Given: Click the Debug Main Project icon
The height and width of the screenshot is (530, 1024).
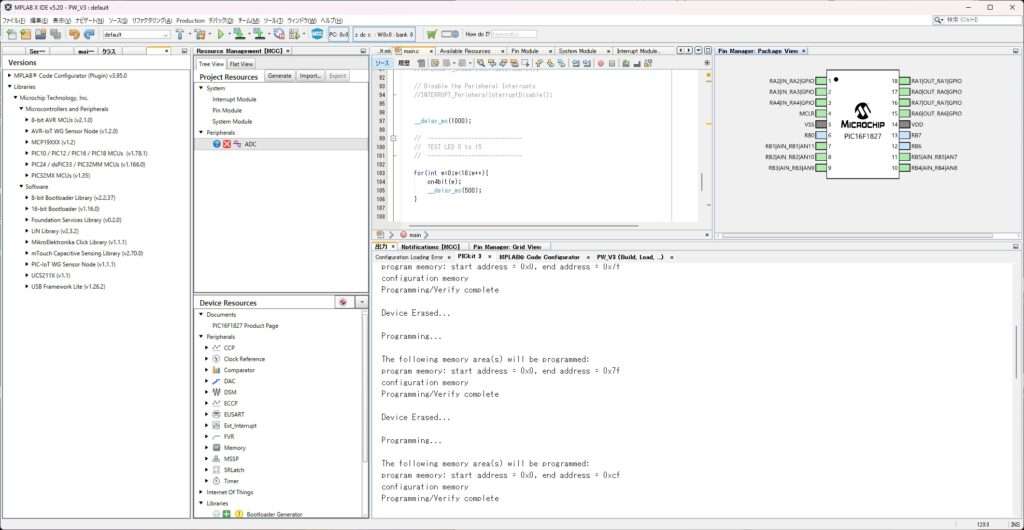Looking at the screenshot, I should pos(295,34).
